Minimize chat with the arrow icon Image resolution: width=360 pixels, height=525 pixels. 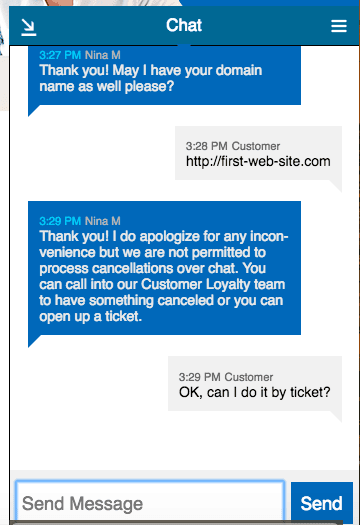(28, 27)
